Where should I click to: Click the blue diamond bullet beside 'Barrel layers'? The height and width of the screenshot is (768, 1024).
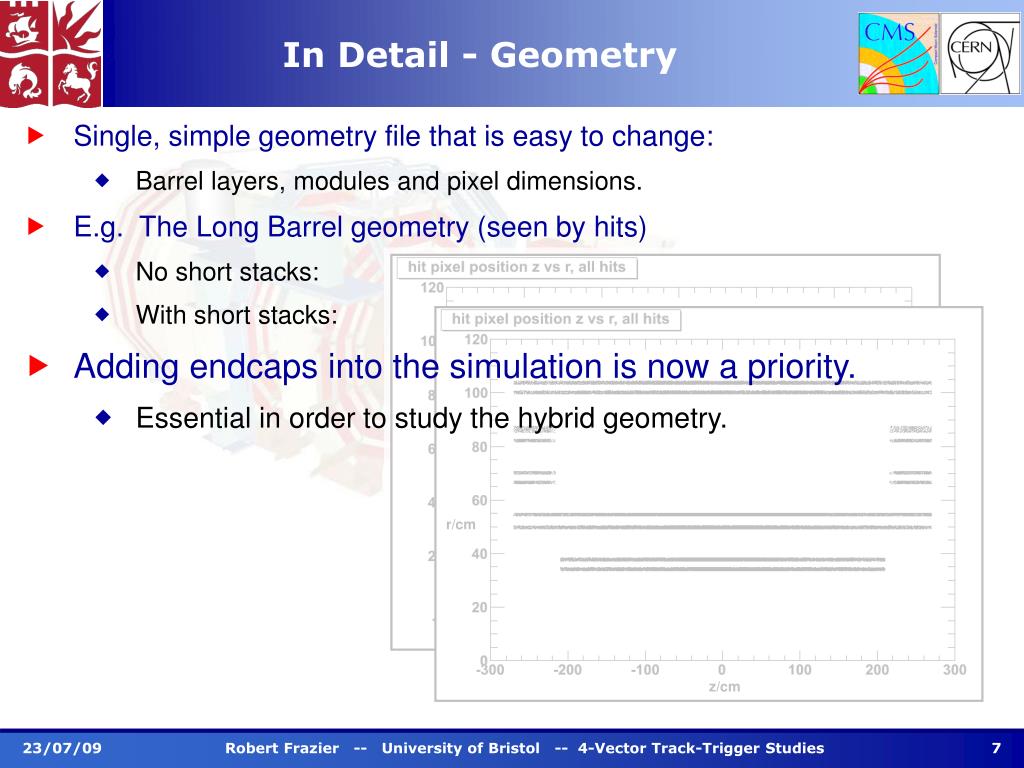(103, 180)
